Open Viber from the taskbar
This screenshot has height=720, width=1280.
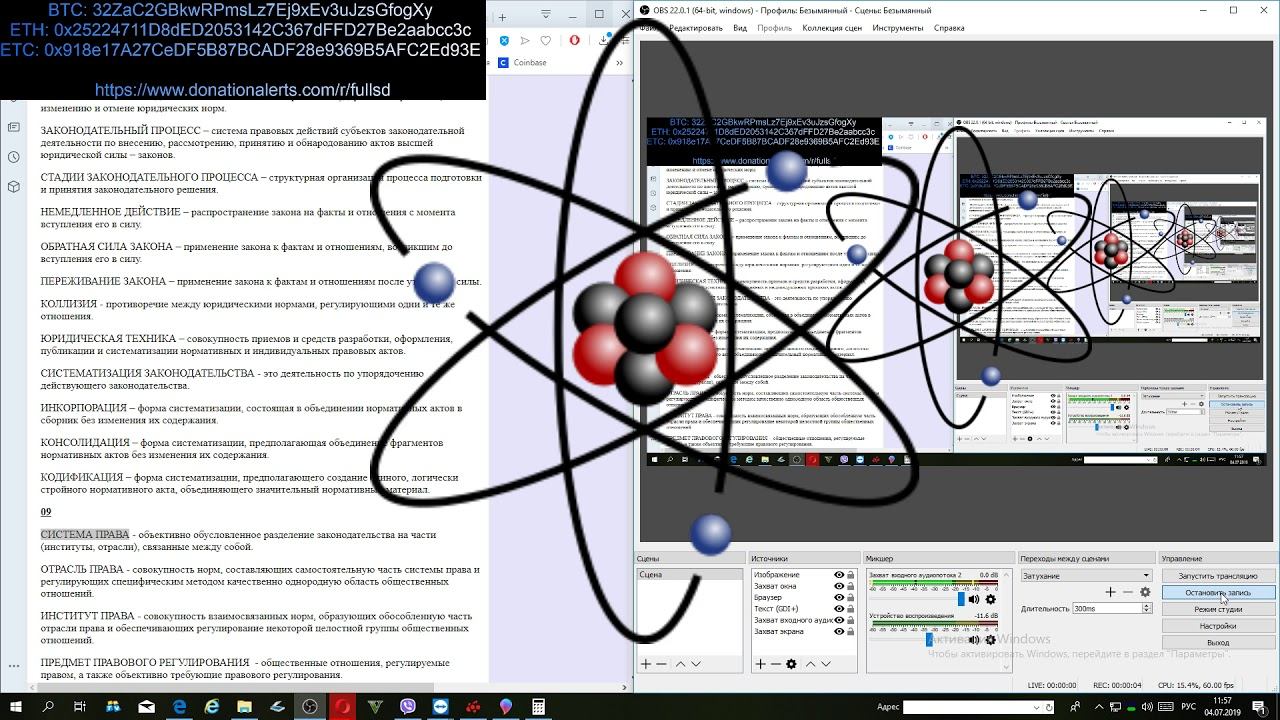(408, 707)
